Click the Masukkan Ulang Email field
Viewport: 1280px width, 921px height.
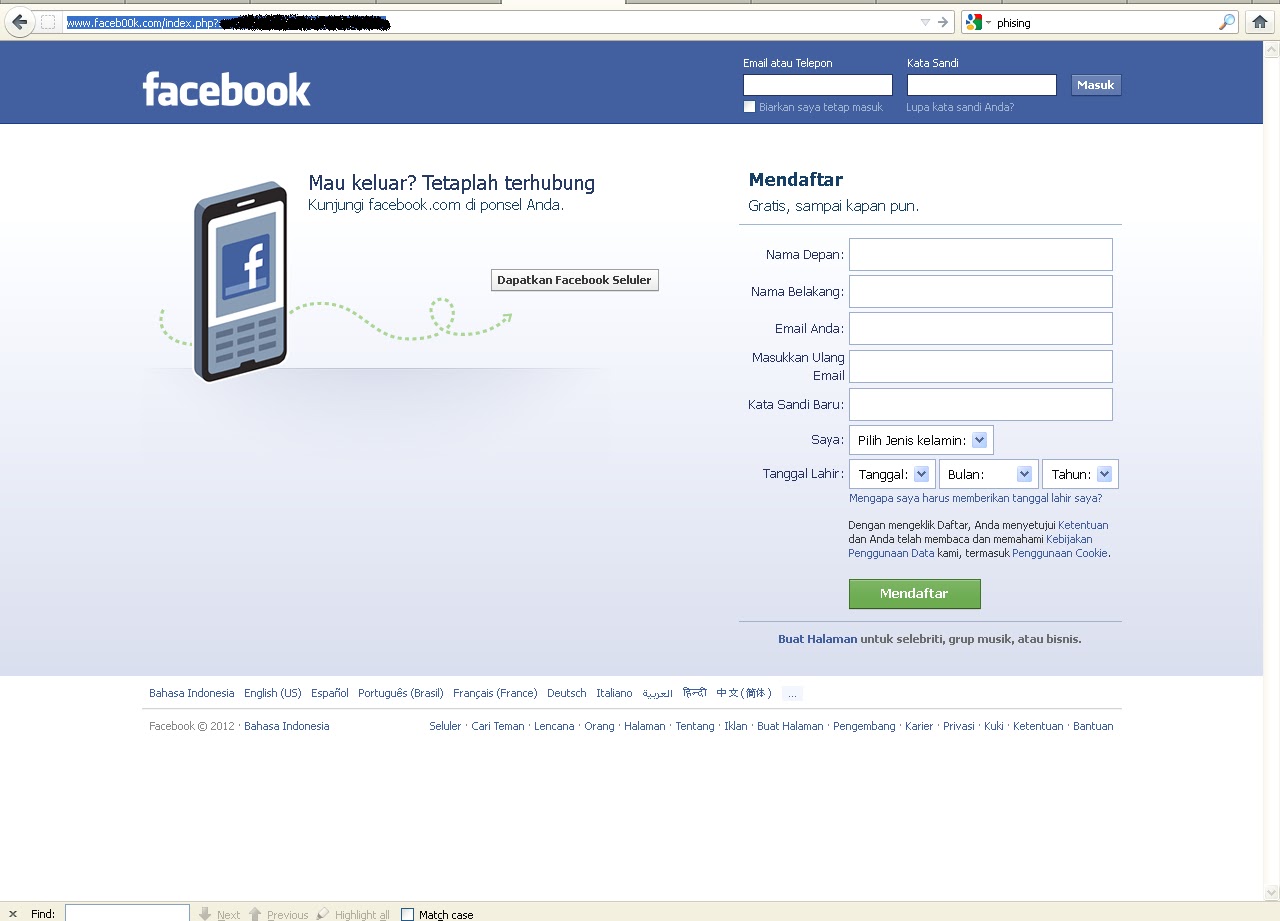pyautogui.click(x=981, y=366)
